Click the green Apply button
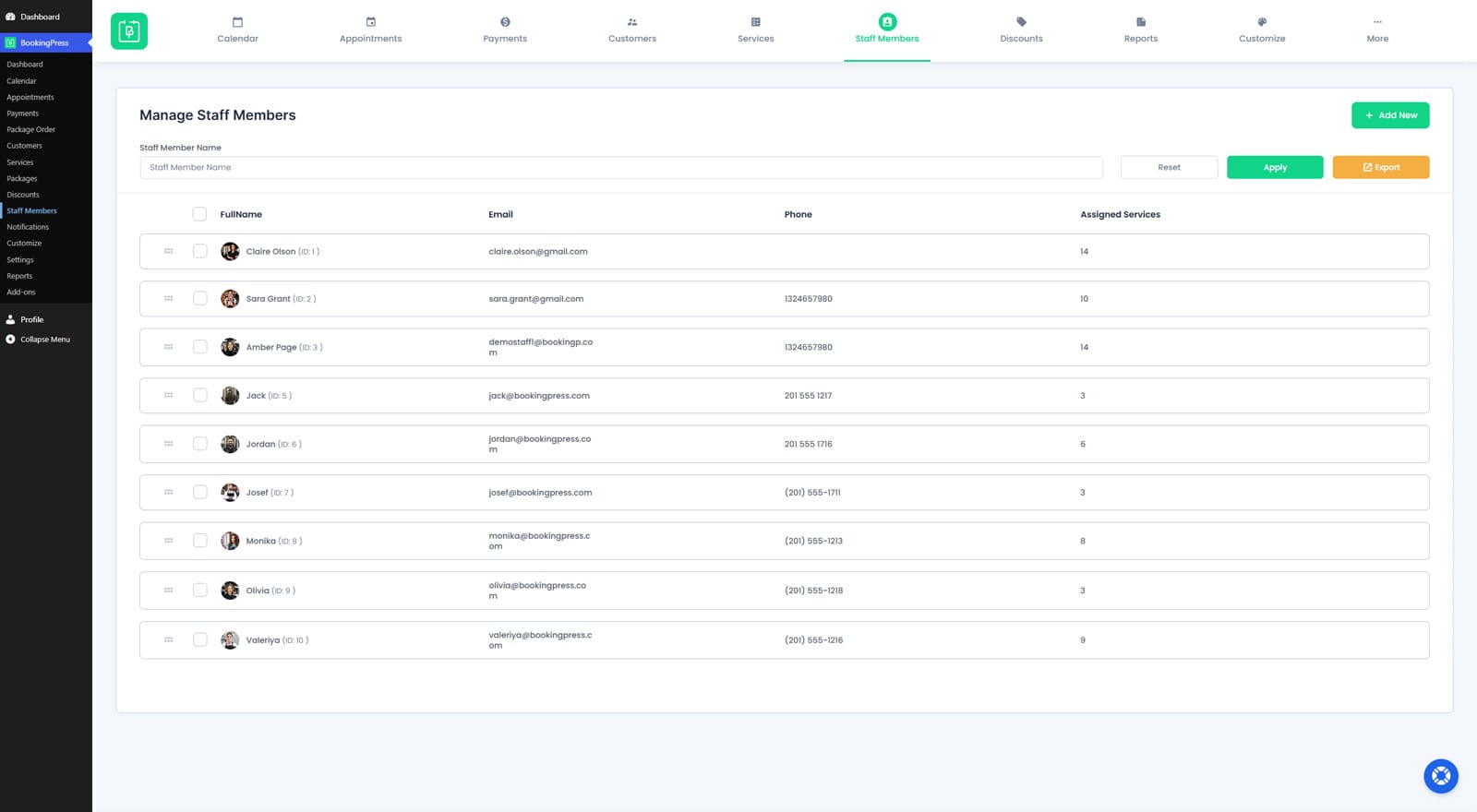1477x812 pixels. pos(1275,167)
